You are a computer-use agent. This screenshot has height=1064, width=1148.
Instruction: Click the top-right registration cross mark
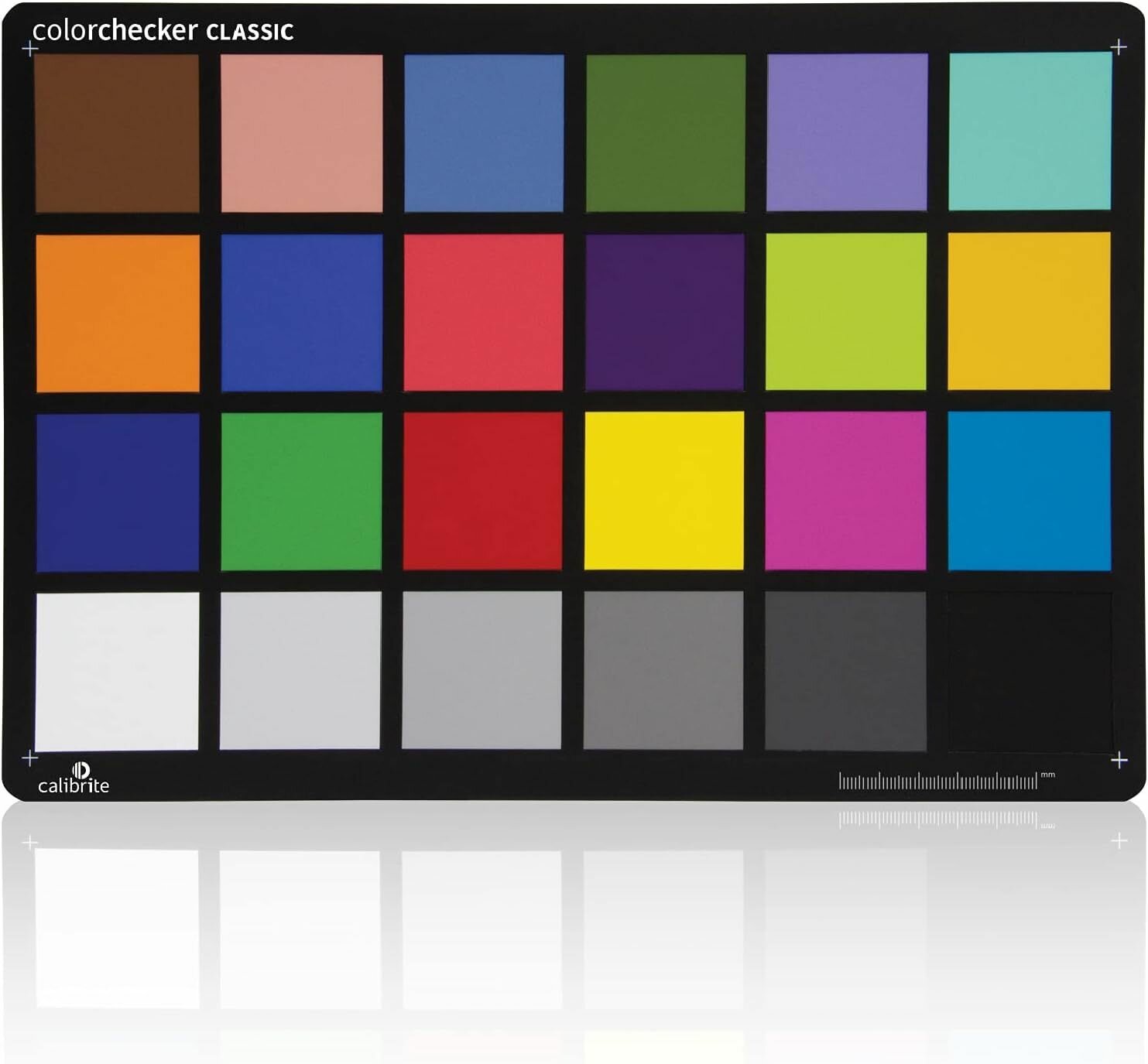point(1119,47)
